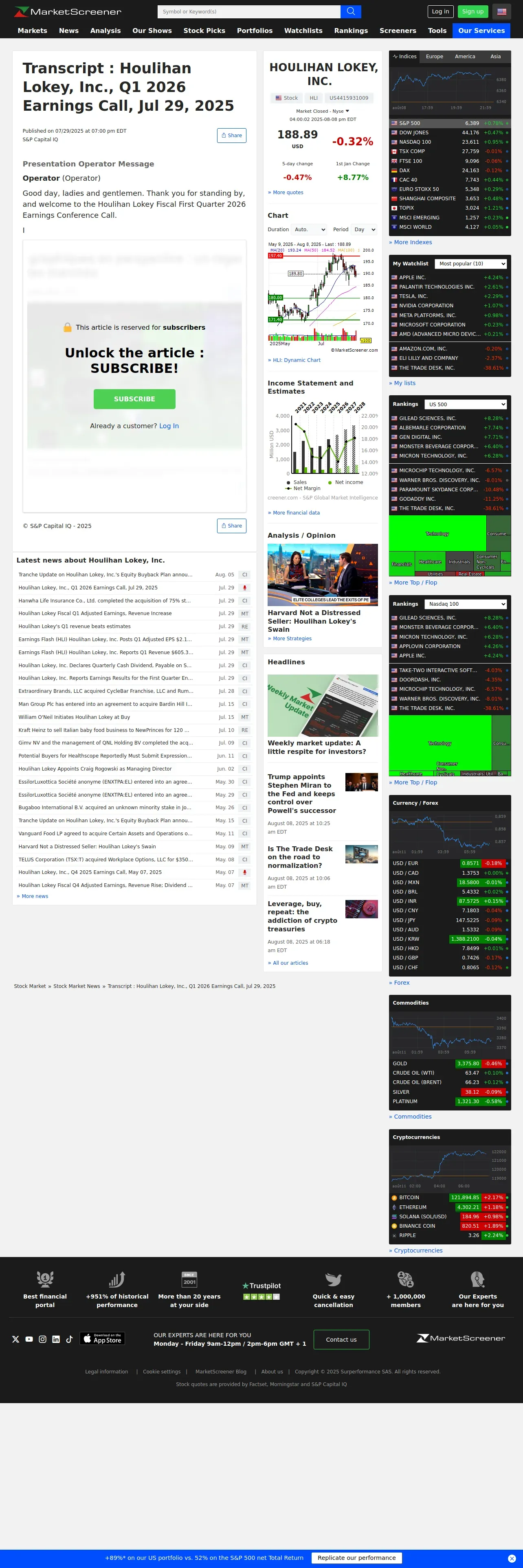Viewport: 523px width, 1568px height.
Task: Open the Instagram icon in the footer
Action: pos(43,1339)
